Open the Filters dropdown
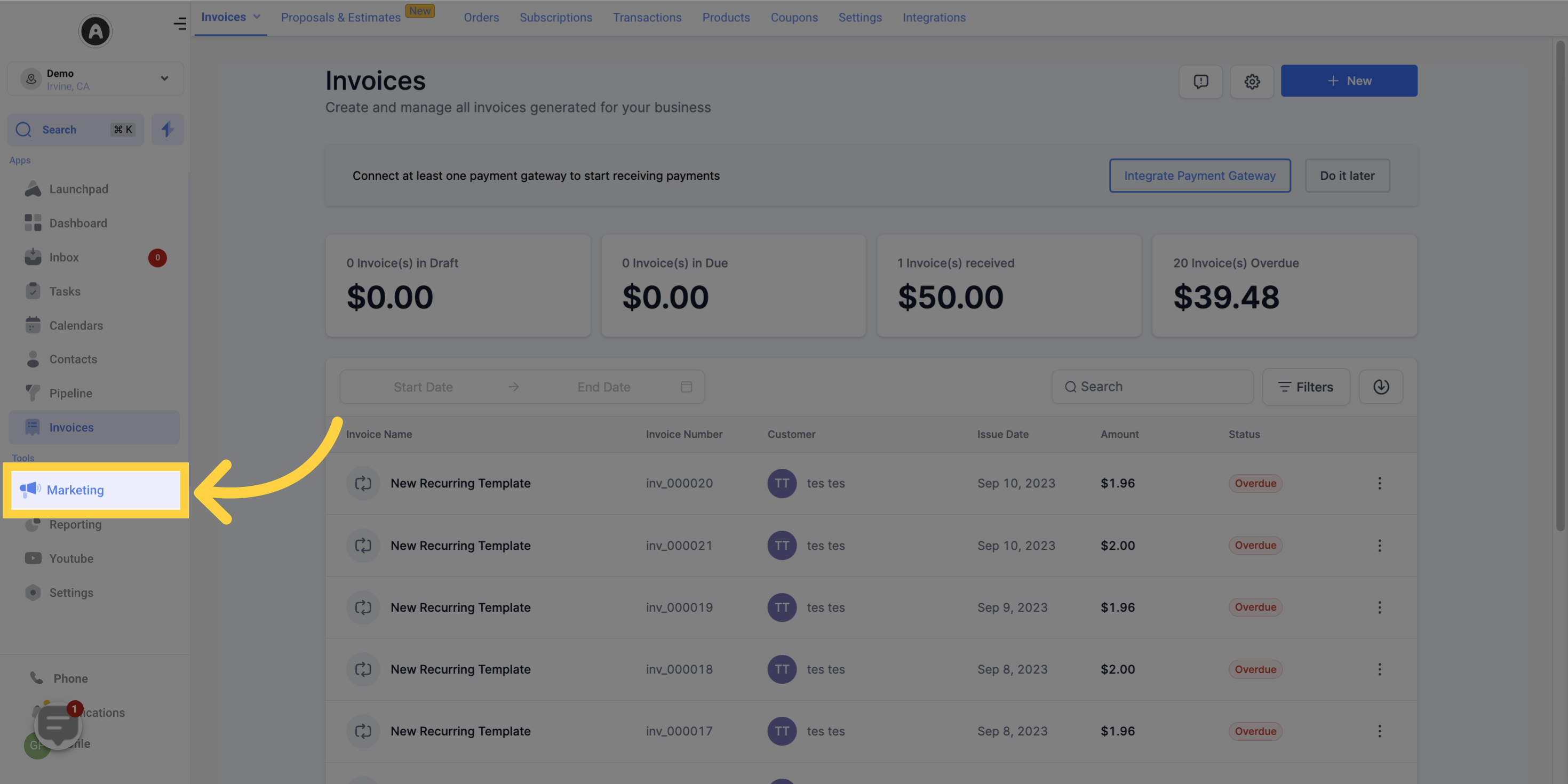The height and width of the screenshot is (784, 1568). tap(1306, 387)
